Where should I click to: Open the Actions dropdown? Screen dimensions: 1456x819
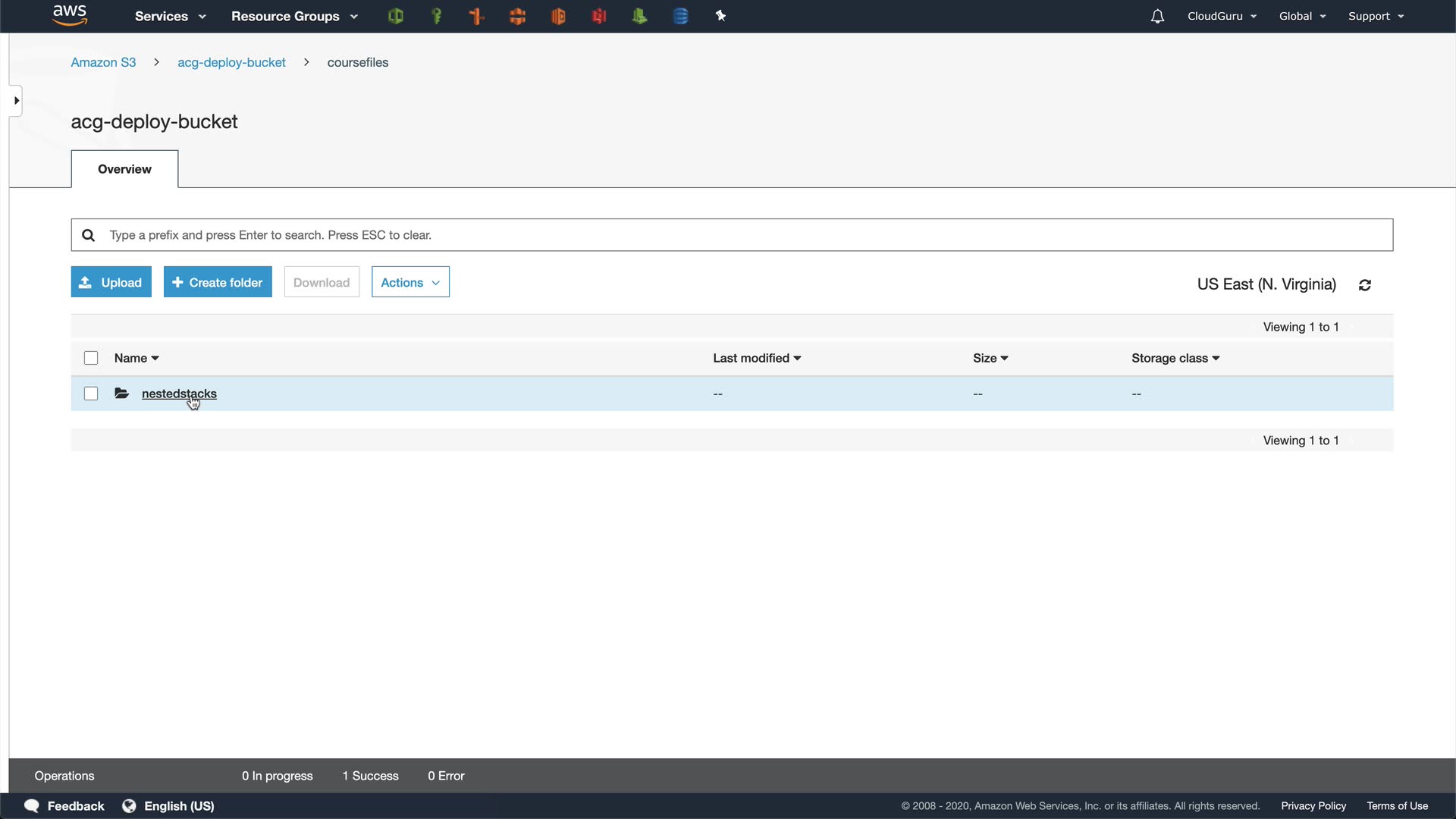pyautogui.click(x=410, y=282)
